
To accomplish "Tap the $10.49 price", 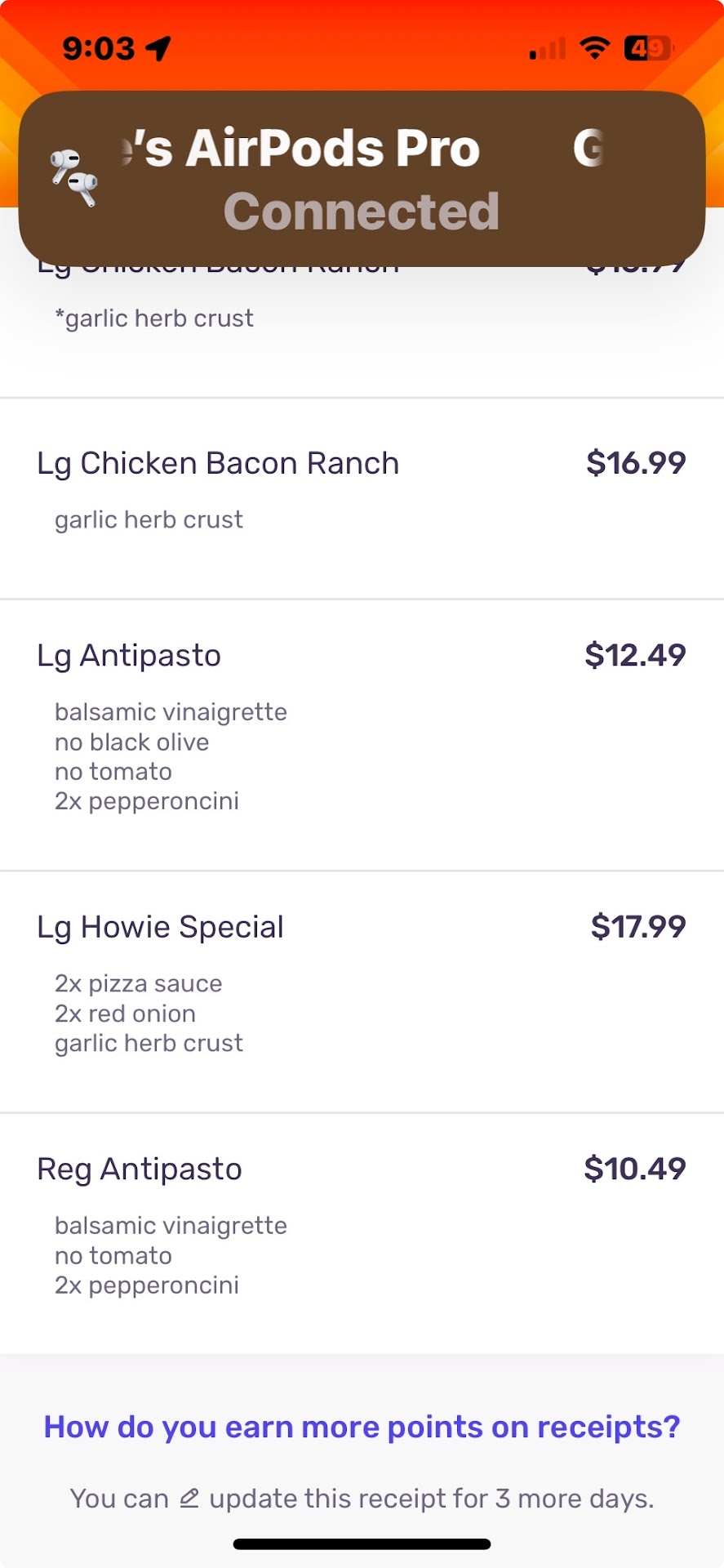I will pyautogui.click(x=635, y=1169).
